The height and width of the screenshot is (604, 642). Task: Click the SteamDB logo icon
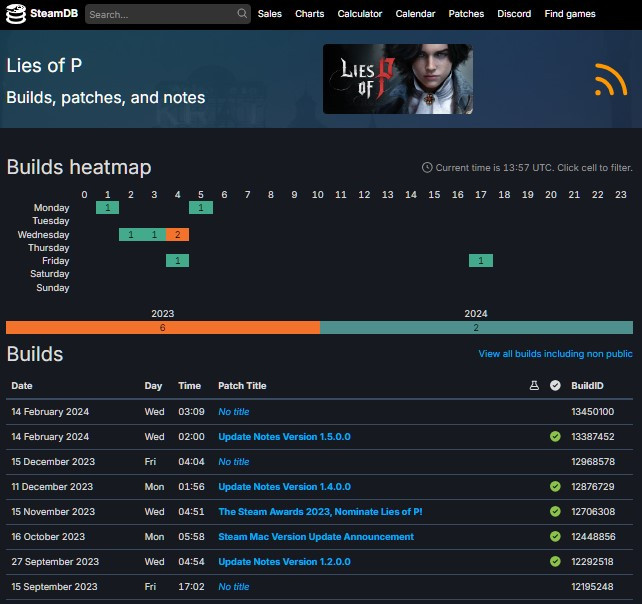pos(17,14)
